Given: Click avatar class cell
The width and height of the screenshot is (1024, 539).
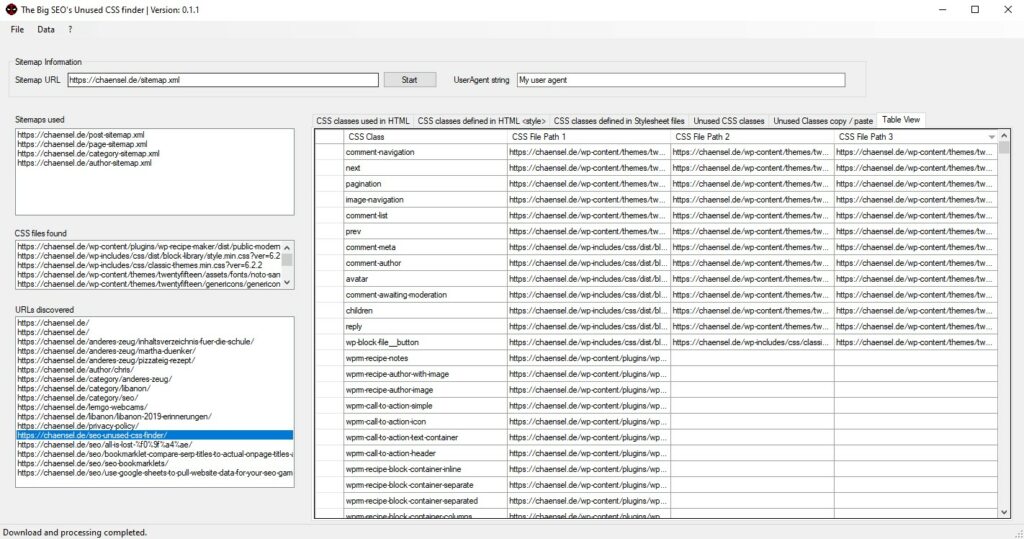Looking at the screenshot, I should point(425,279).
